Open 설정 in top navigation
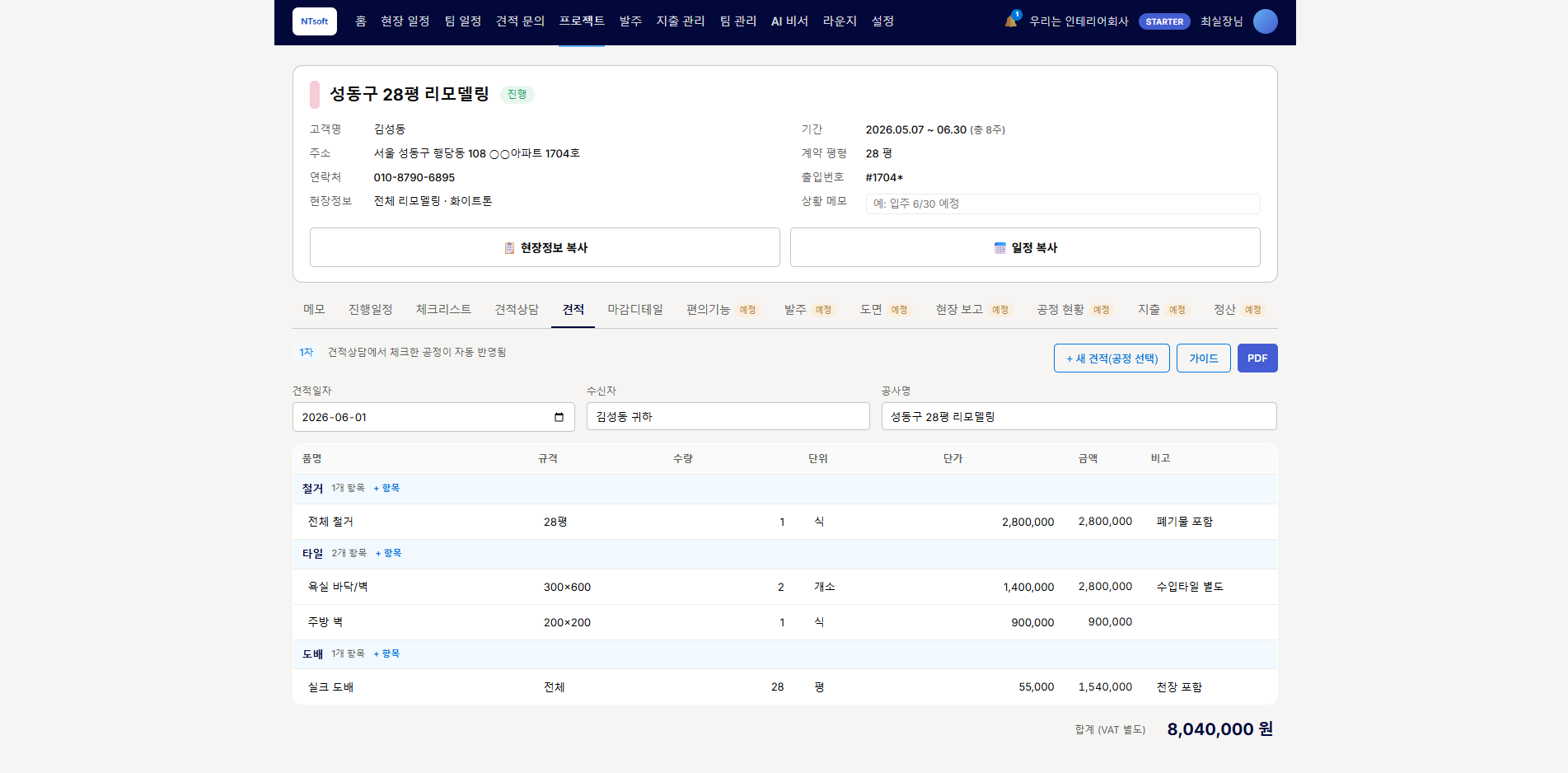This screenshot has height=773, width=1568. pyautogui.click(x=882, y=21)
